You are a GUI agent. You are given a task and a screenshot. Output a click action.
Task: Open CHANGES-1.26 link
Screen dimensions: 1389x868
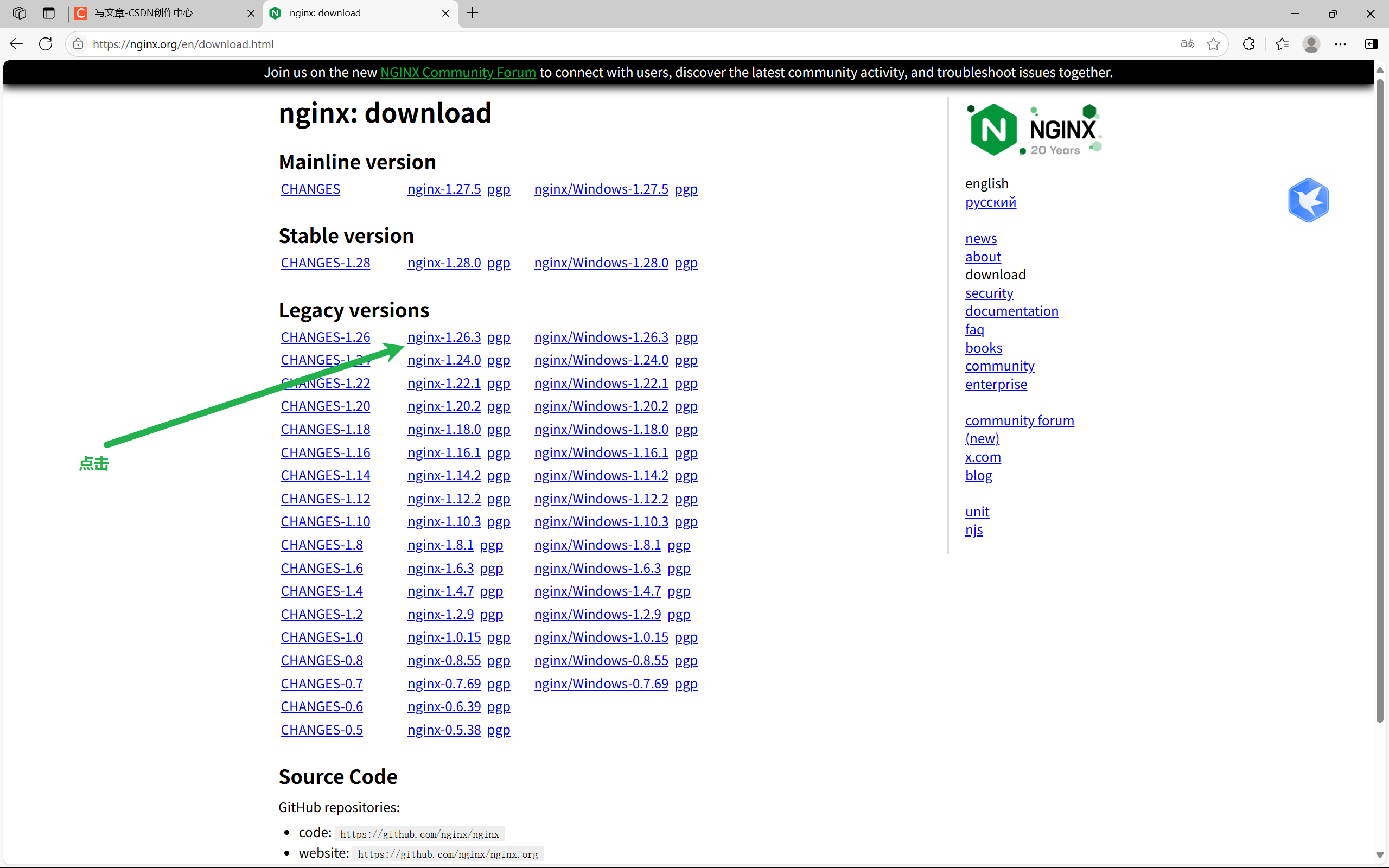click(x=326, y=337)
